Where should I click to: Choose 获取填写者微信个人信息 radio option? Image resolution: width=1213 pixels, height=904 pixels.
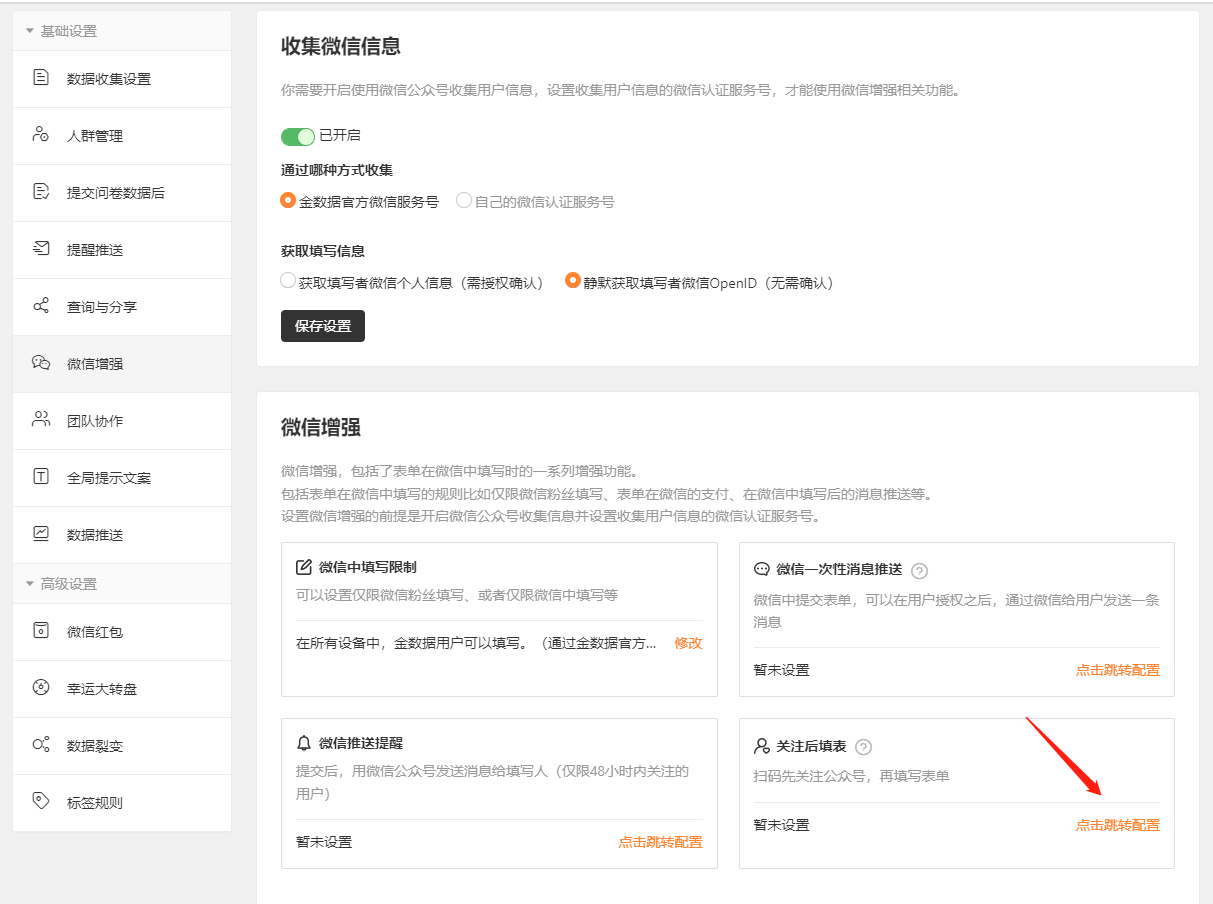[x=288, y=281]
